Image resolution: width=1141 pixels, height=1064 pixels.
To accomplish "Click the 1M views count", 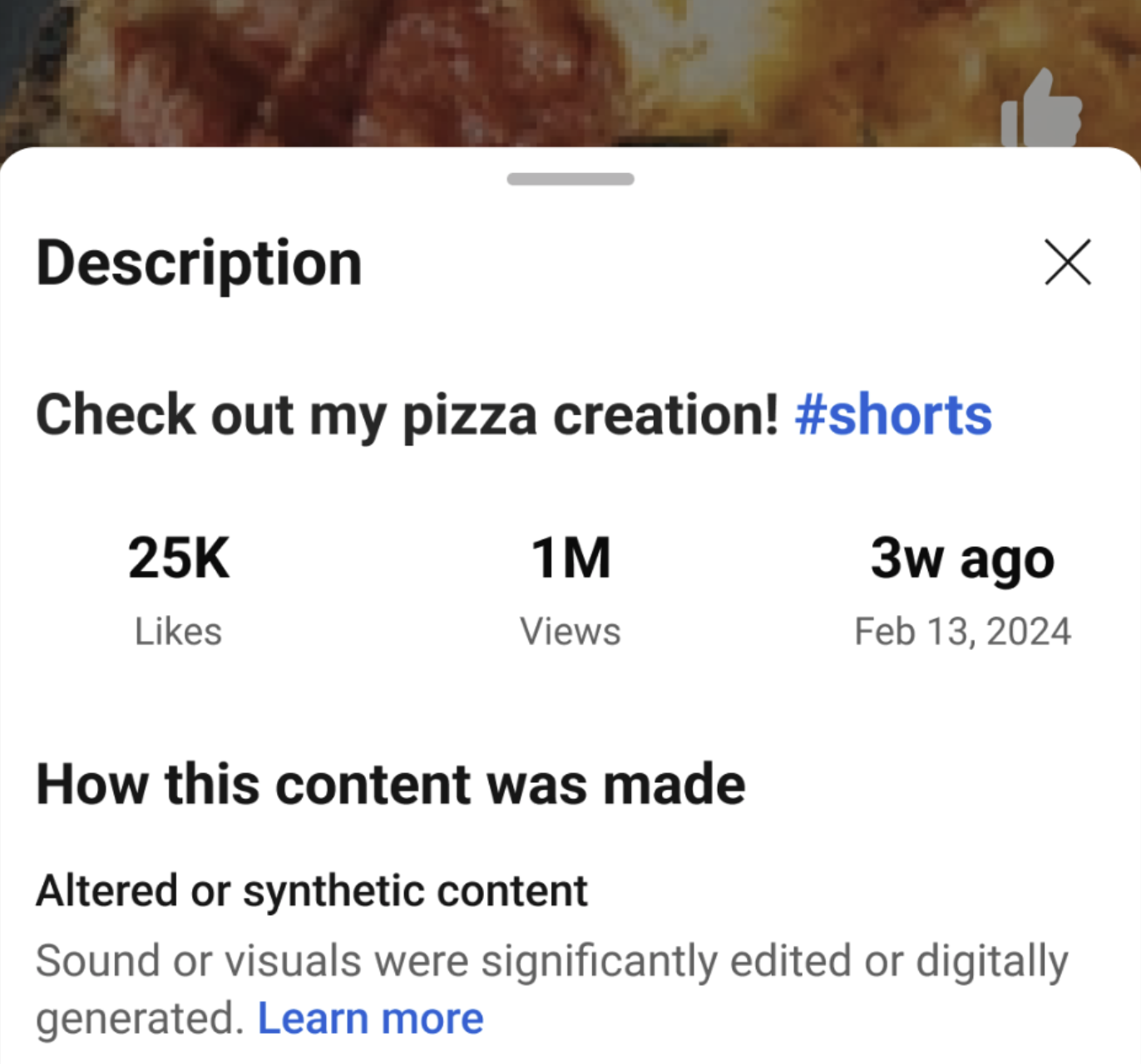I will pyautogui.click(x=570, y=558).
